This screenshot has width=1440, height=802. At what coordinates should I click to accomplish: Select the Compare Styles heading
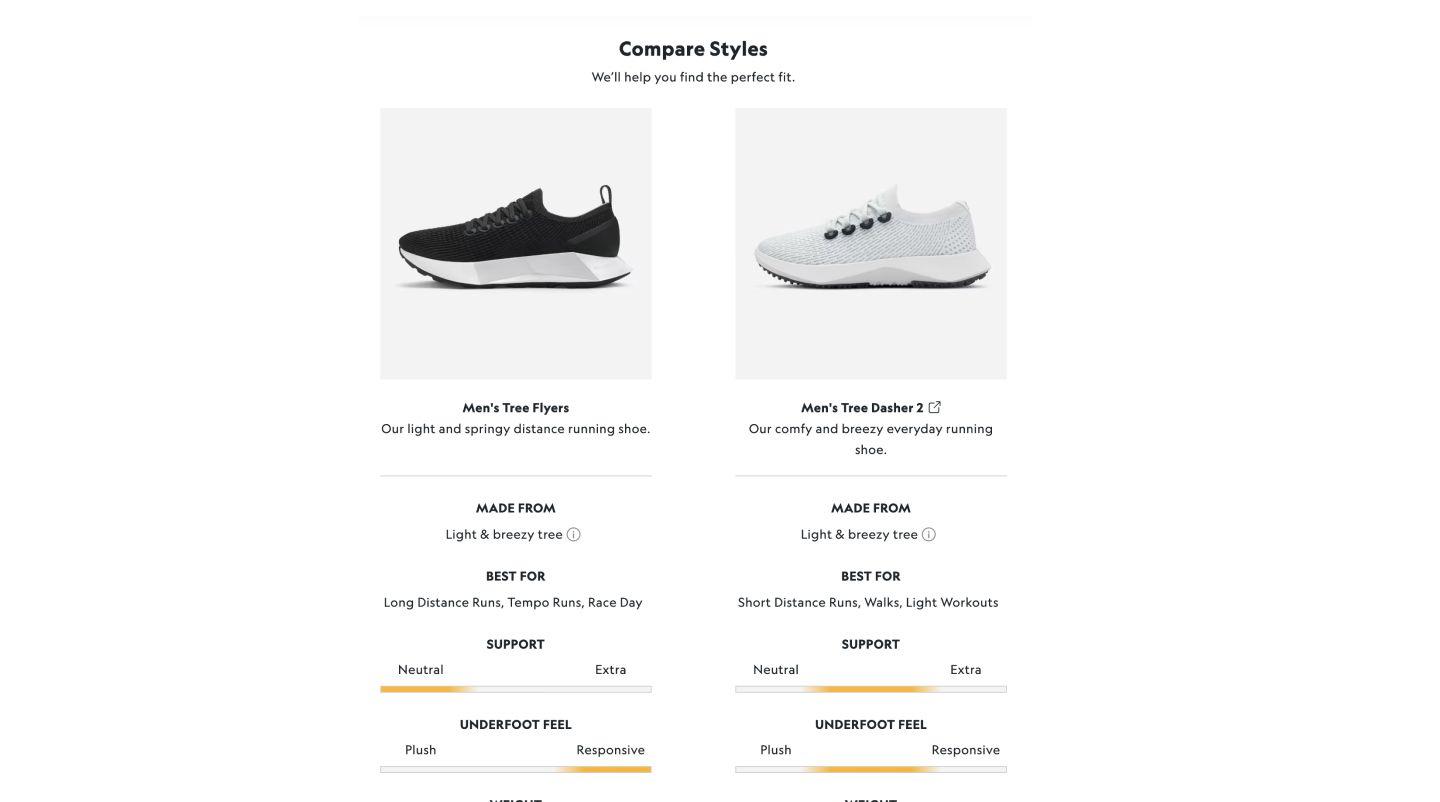point(693,46)
